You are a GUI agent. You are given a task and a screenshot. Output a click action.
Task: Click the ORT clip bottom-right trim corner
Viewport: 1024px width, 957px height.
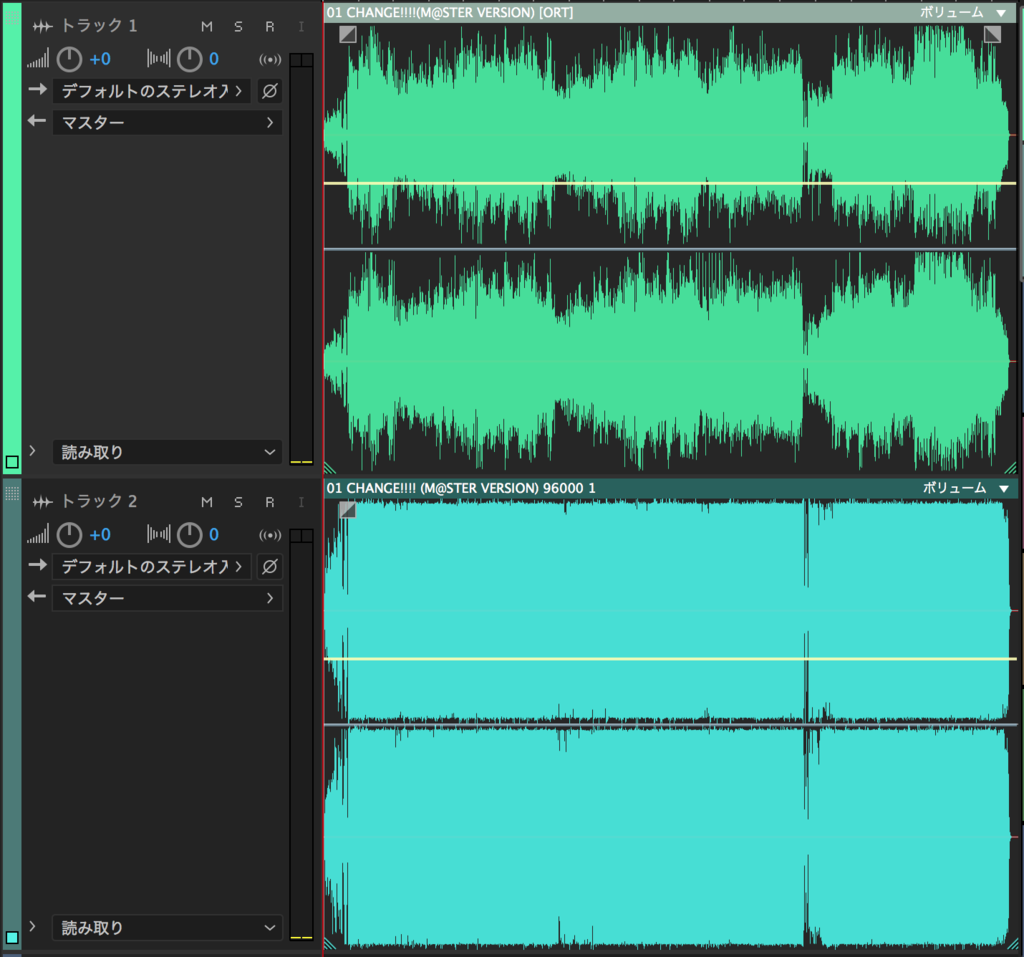click(x=1010, y=467)
